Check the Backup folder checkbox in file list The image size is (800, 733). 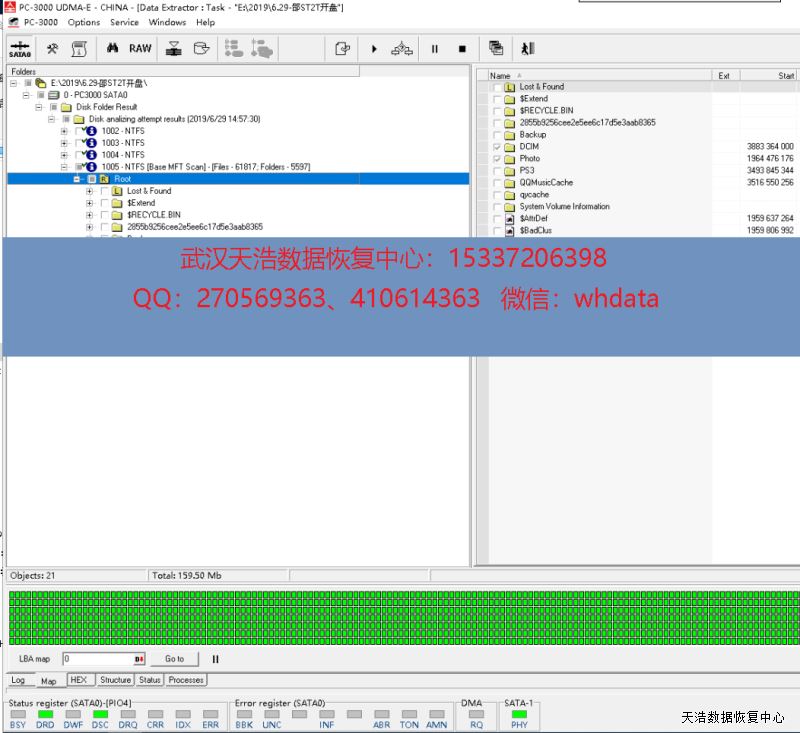(x=497, y=135)
